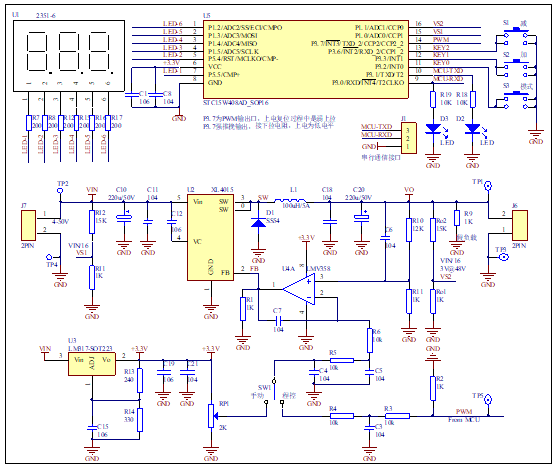The image size is (558, 469).
Task: Click the J6 2PIN output connector
Action: click(x=520, y=225)
